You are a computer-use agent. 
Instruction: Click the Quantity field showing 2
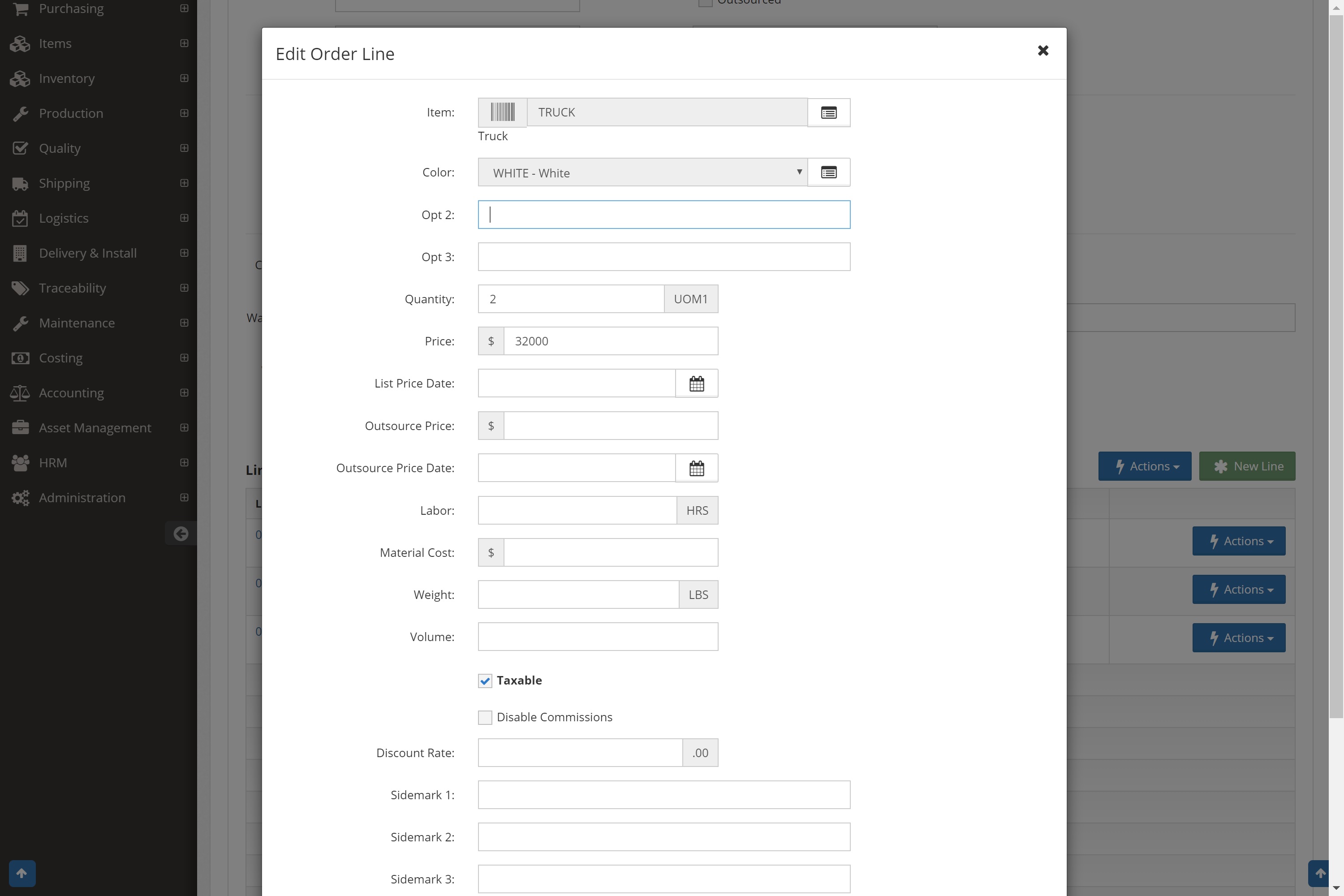[571, 299]
